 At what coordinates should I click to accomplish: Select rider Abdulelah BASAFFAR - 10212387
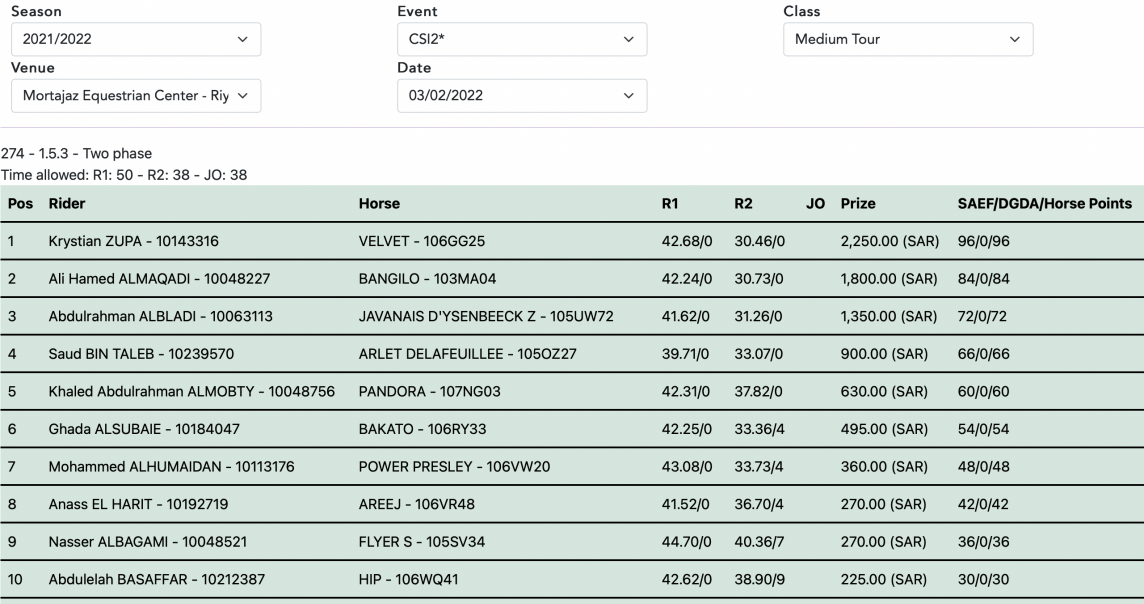click(157, 579)
